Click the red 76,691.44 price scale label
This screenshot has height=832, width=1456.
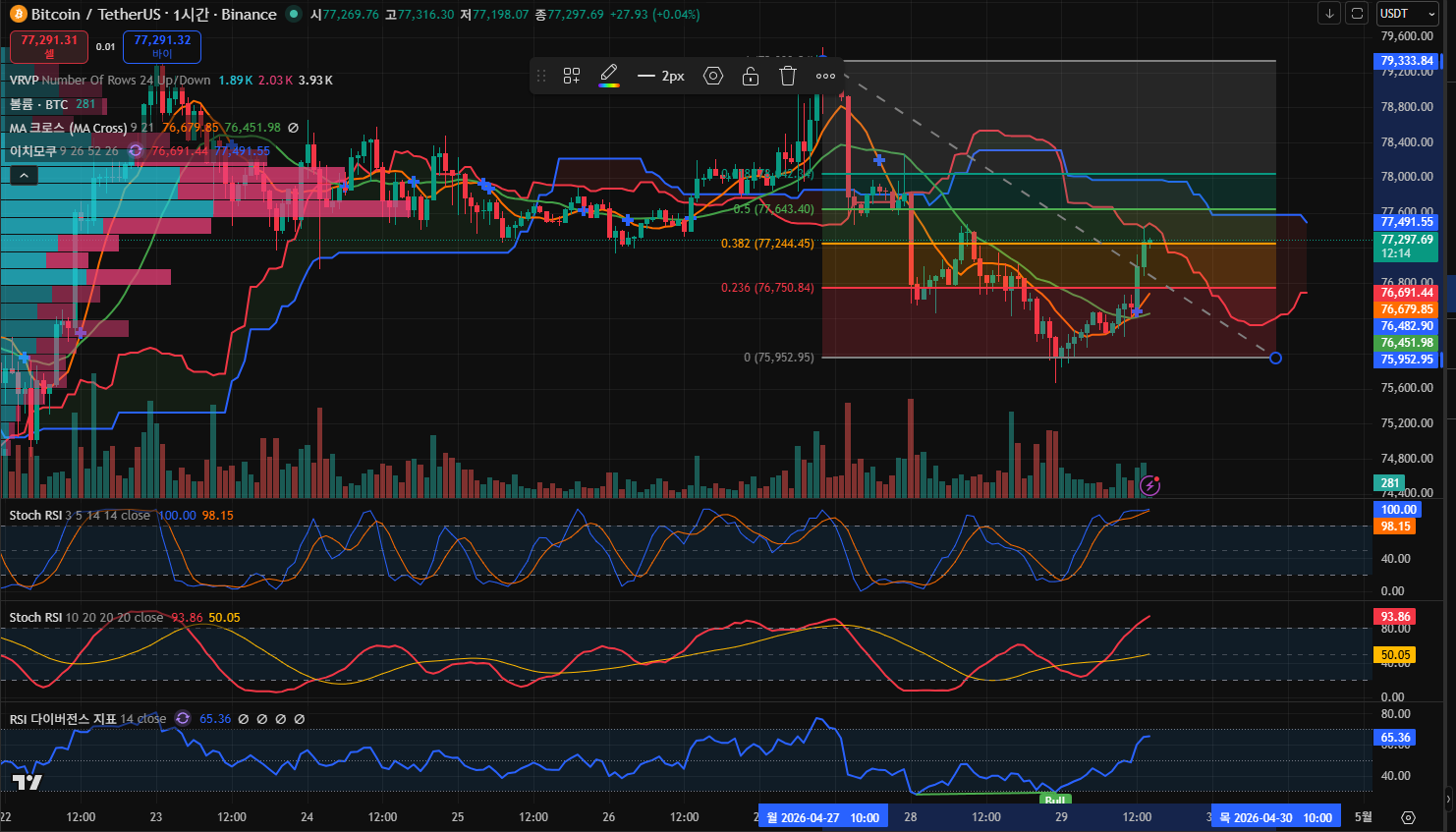click(x=1407, y=293)
